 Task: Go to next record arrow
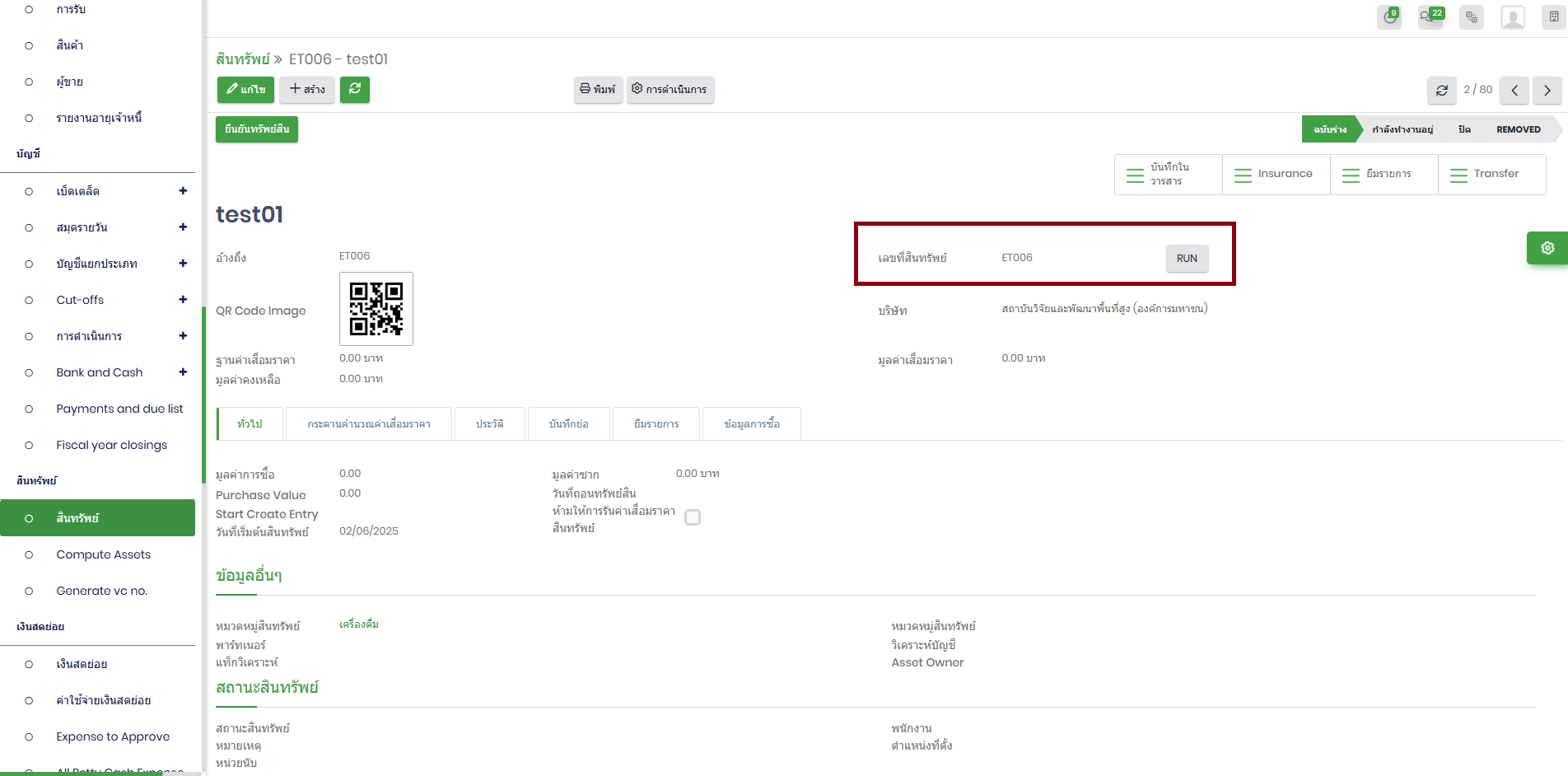click(1547, 90)
